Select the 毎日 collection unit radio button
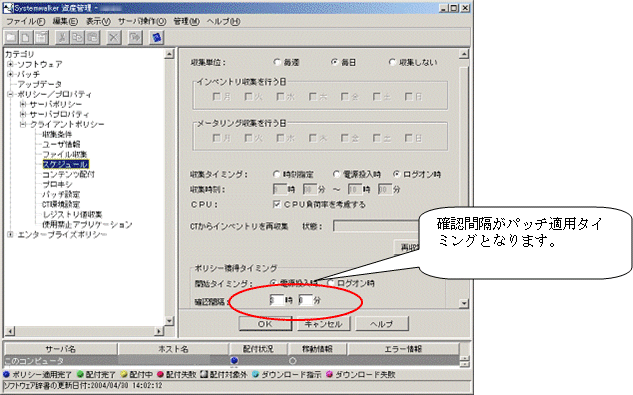 tap(334, 62)
